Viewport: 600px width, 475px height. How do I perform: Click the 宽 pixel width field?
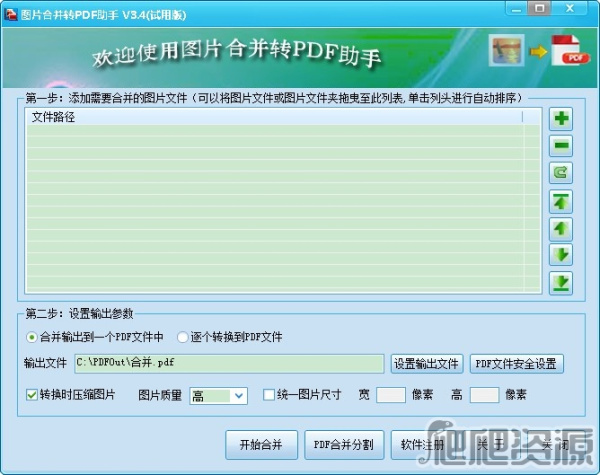click(x=391, y=395)
